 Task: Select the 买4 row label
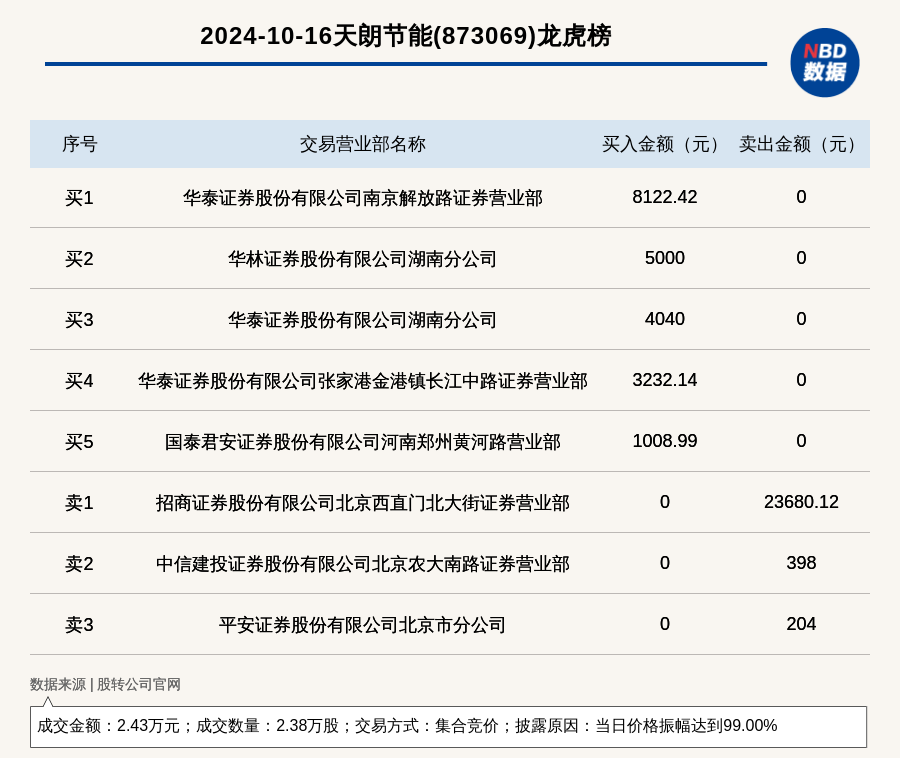[79, 381]
